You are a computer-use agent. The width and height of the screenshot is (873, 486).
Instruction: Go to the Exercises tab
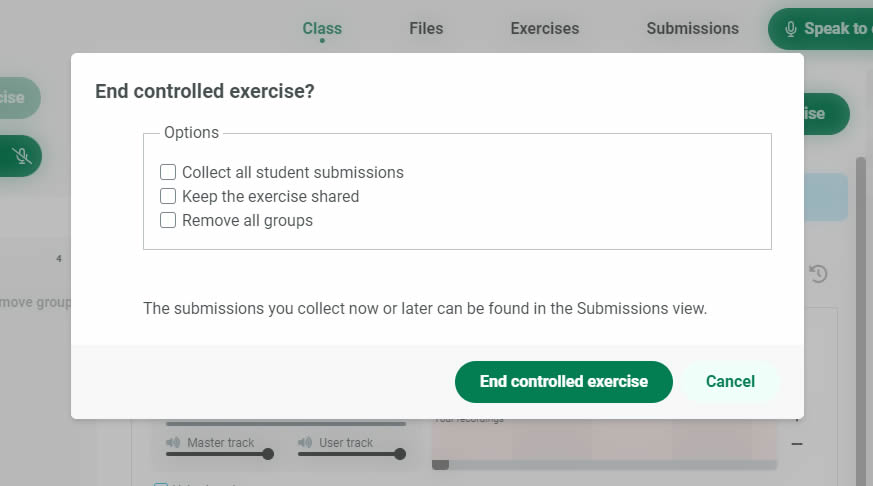coord(544,29)
